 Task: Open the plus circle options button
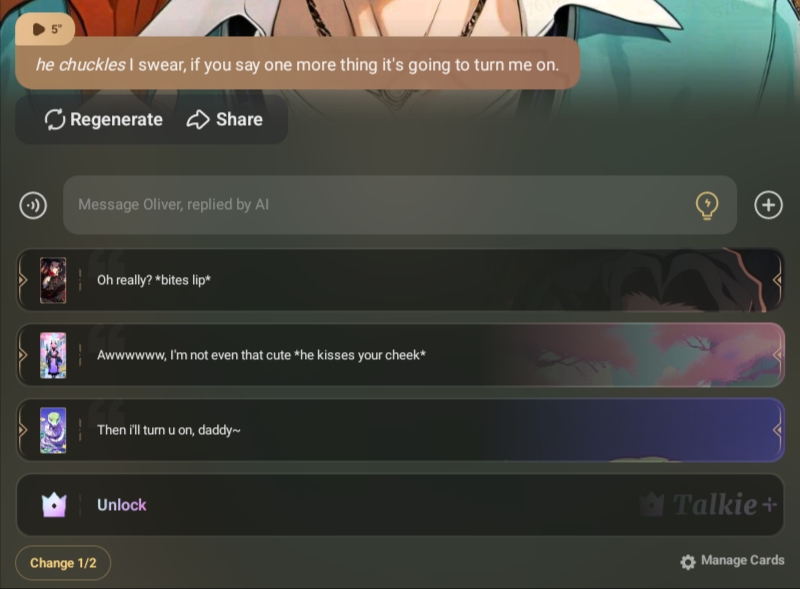(x=768, y=205)
